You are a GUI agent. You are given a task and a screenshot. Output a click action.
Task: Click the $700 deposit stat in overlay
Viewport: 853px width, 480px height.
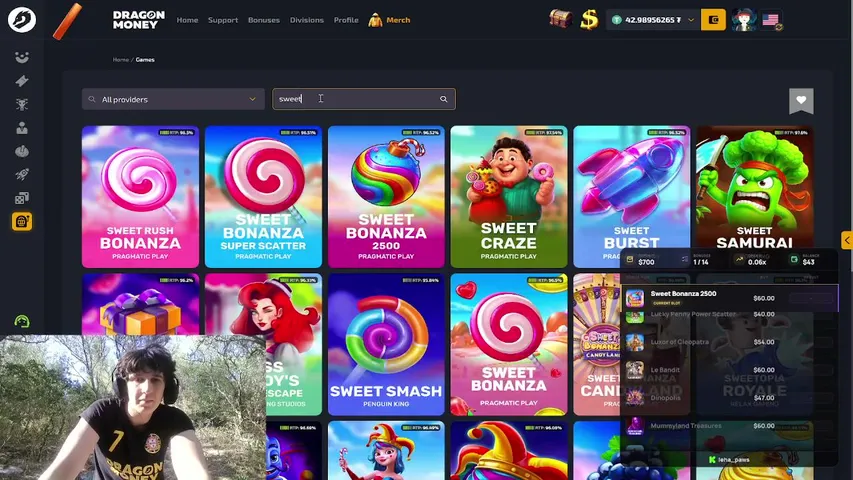(646, 260)
